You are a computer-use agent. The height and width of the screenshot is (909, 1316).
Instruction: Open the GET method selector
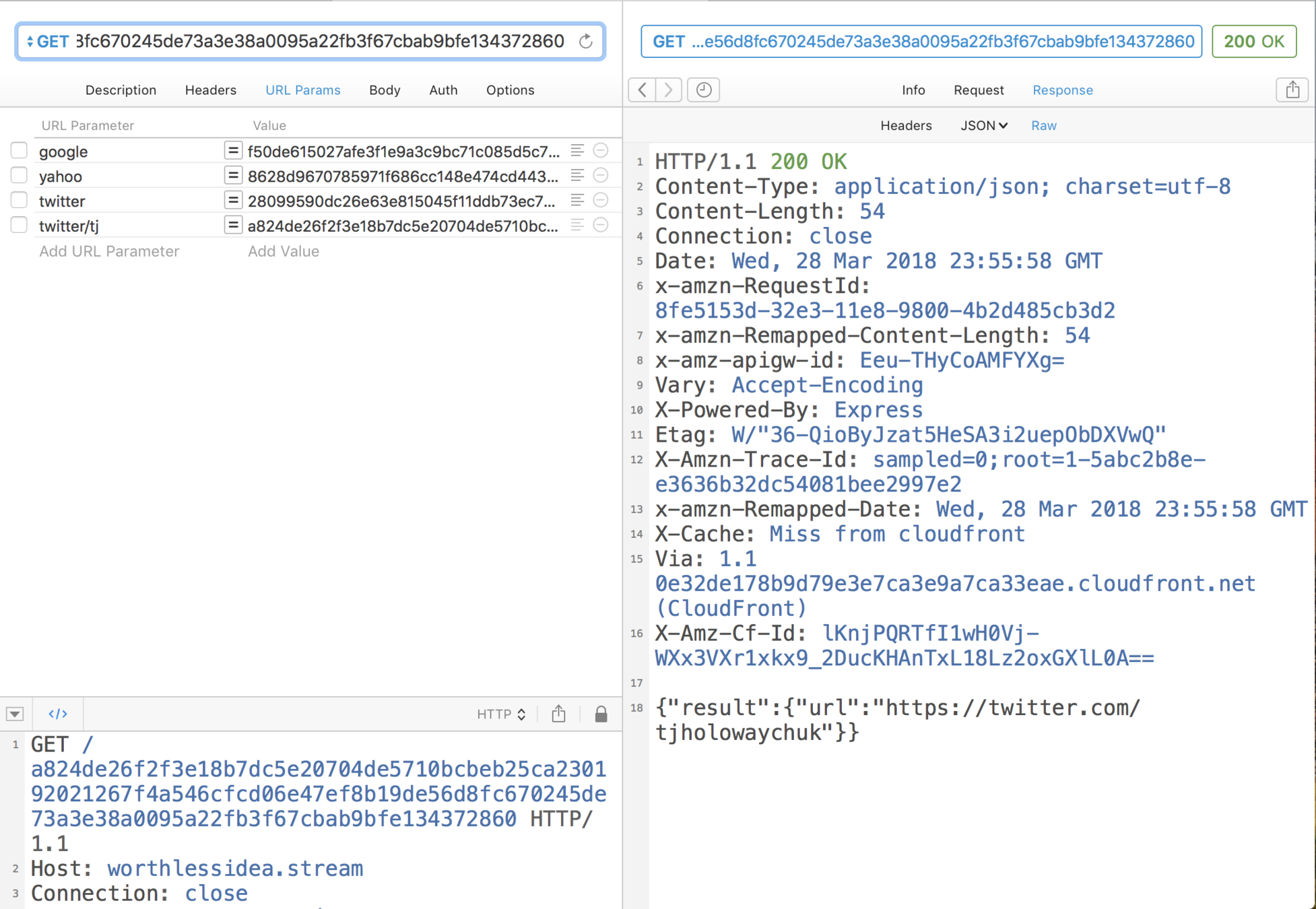point(47,42)
